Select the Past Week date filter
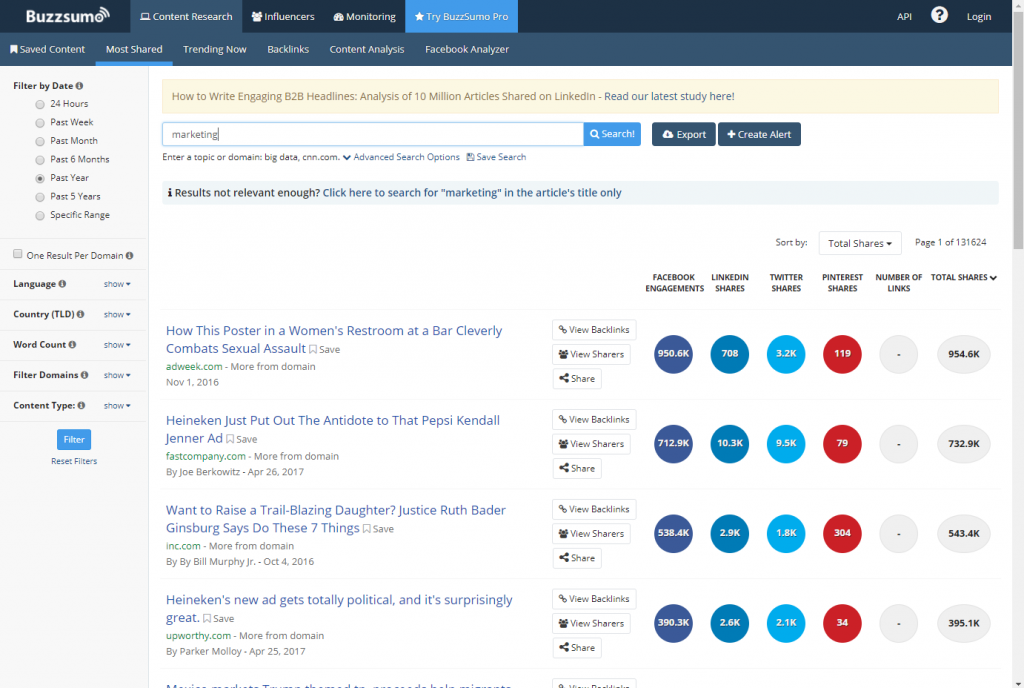The image size is (1024, 688). [x=40, y=123]
